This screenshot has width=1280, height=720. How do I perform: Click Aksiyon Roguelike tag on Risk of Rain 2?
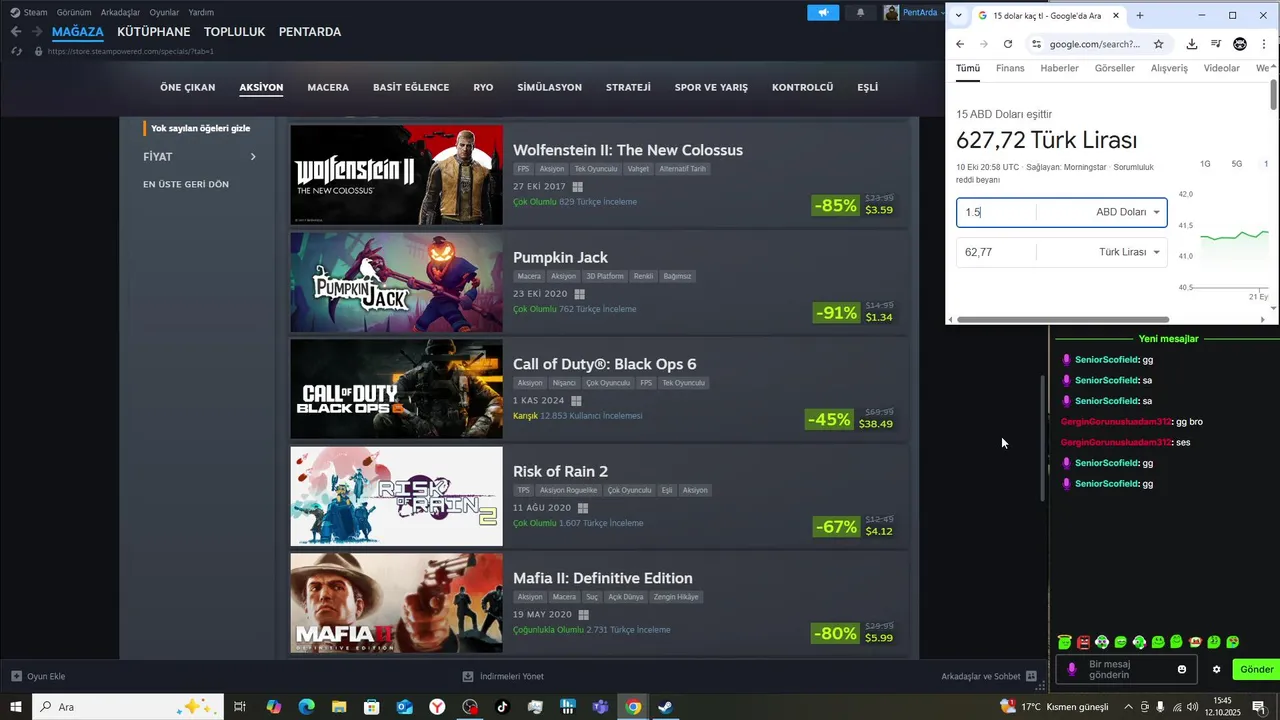pyautogui.click(x=568, y=490)
